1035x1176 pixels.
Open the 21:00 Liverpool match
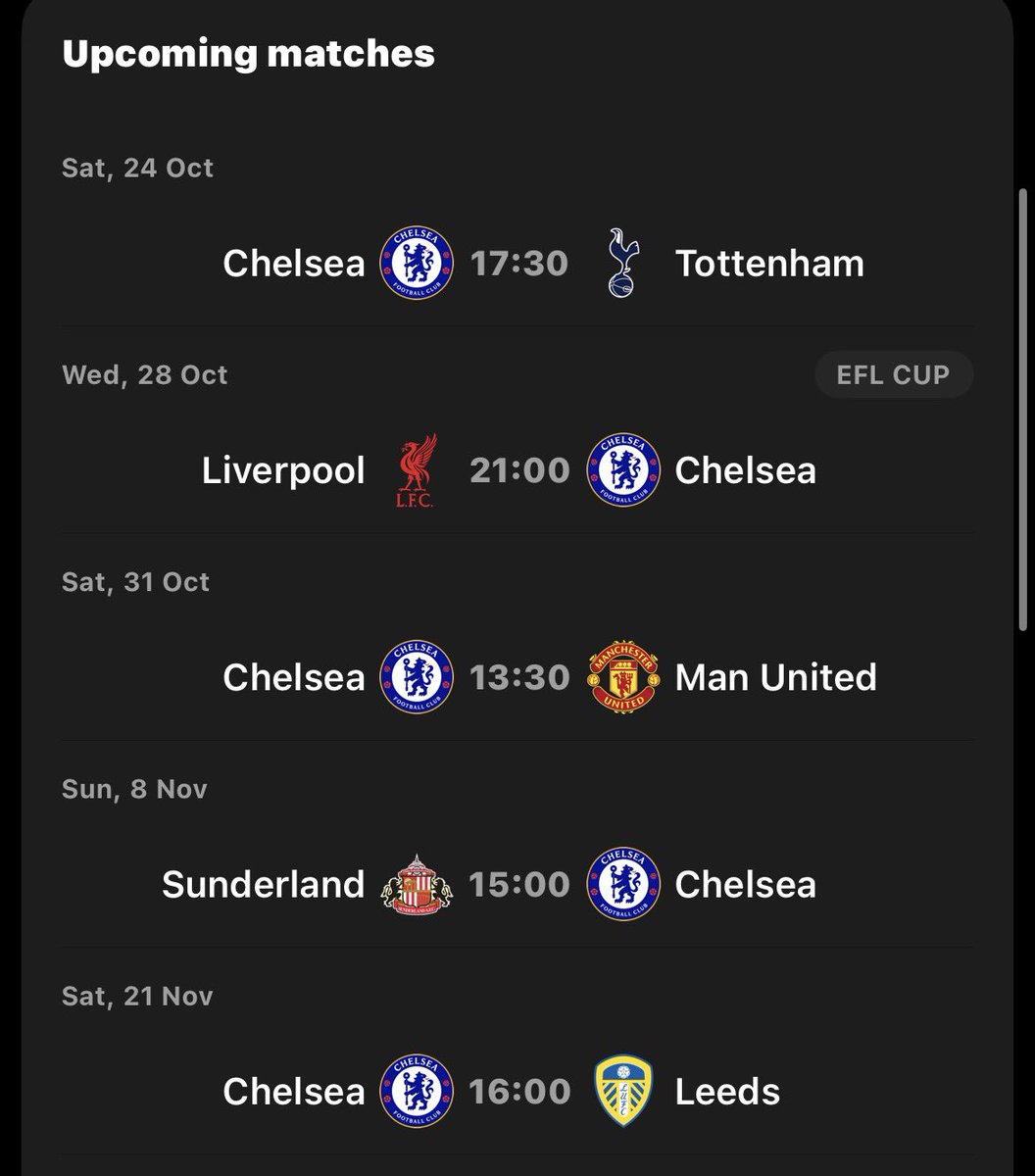click(x=518, y=470)
